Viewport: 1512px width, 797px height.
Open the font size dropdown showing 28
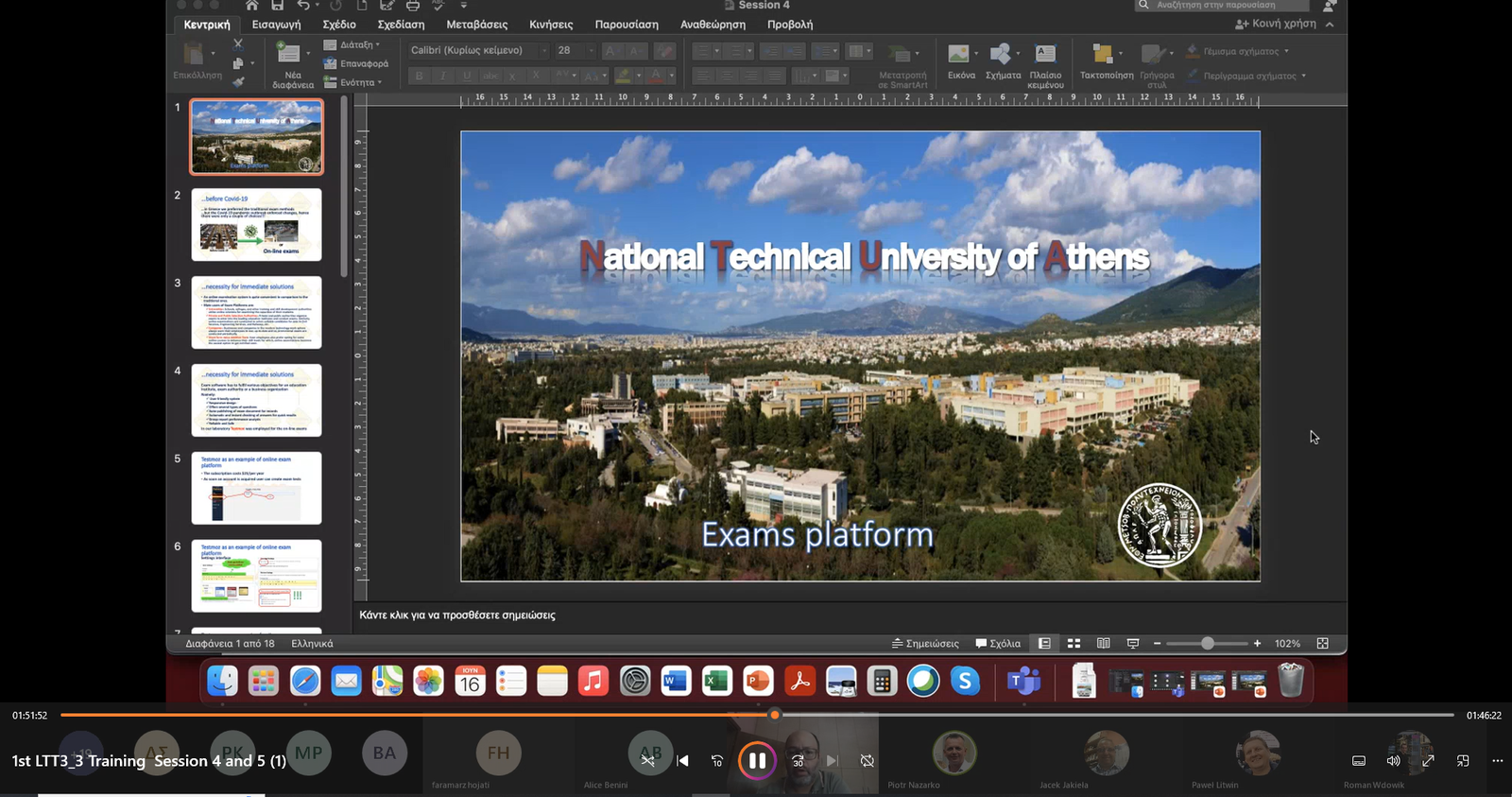tap(592, 50)
